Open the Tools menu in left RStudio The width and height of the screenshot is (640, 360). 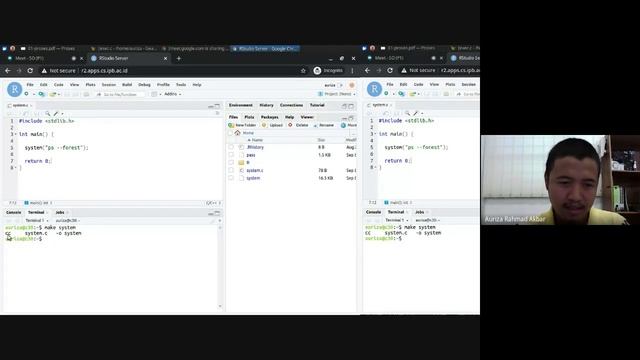coord(181,84)
